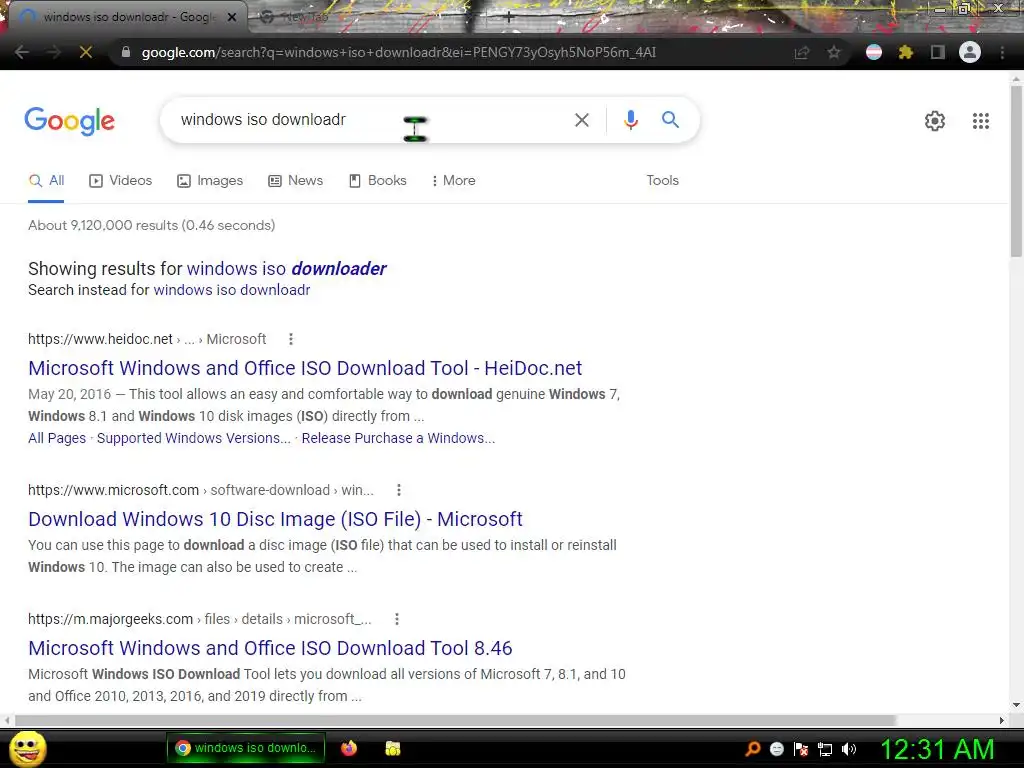Open the All Pages sitelink
Image resolution: width=1024 pixels, height=768 pixels.
(57, 438)
